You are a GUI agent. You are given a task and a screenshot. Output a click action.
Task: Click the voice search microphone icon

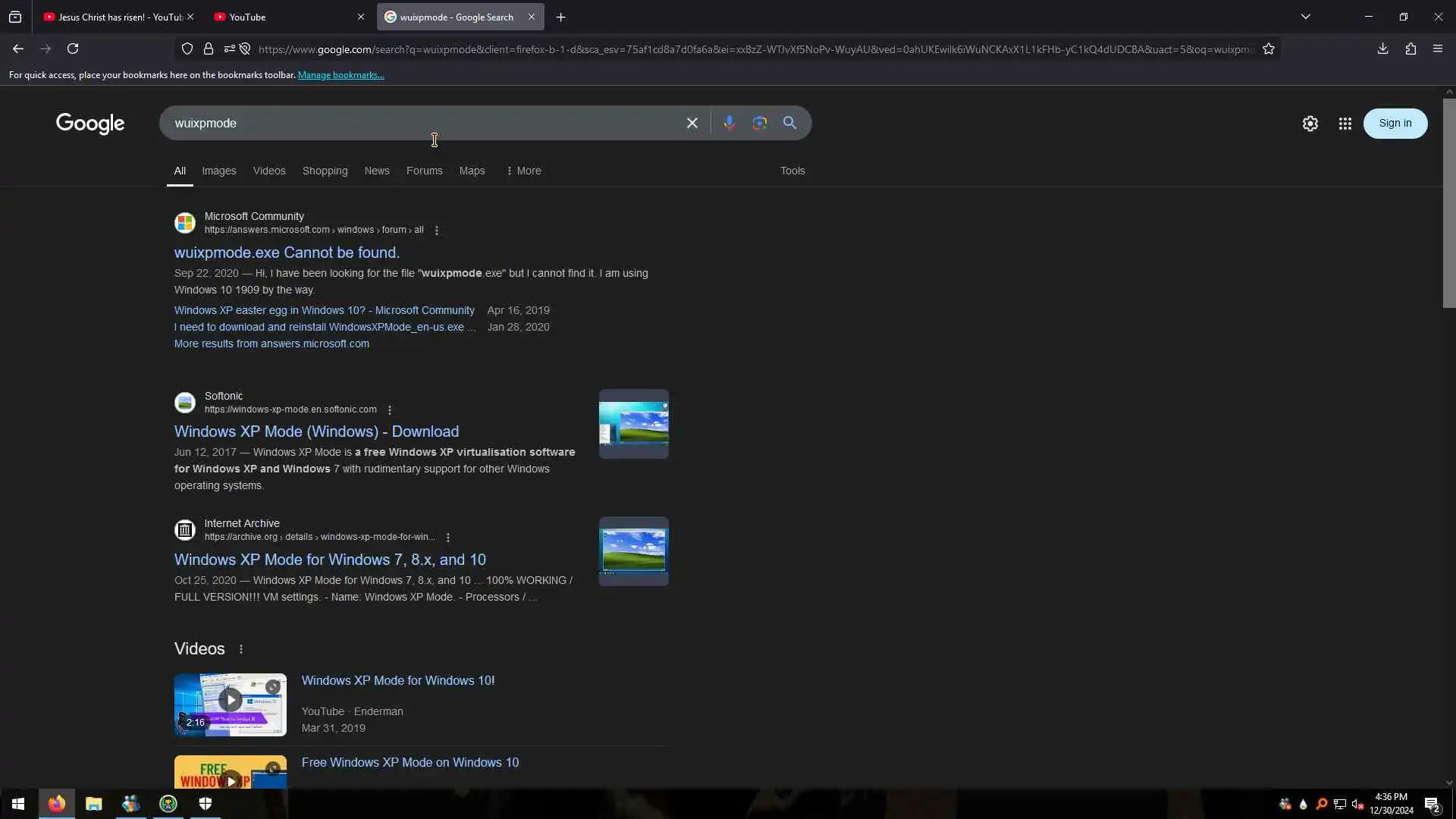[x=729, y=123]
